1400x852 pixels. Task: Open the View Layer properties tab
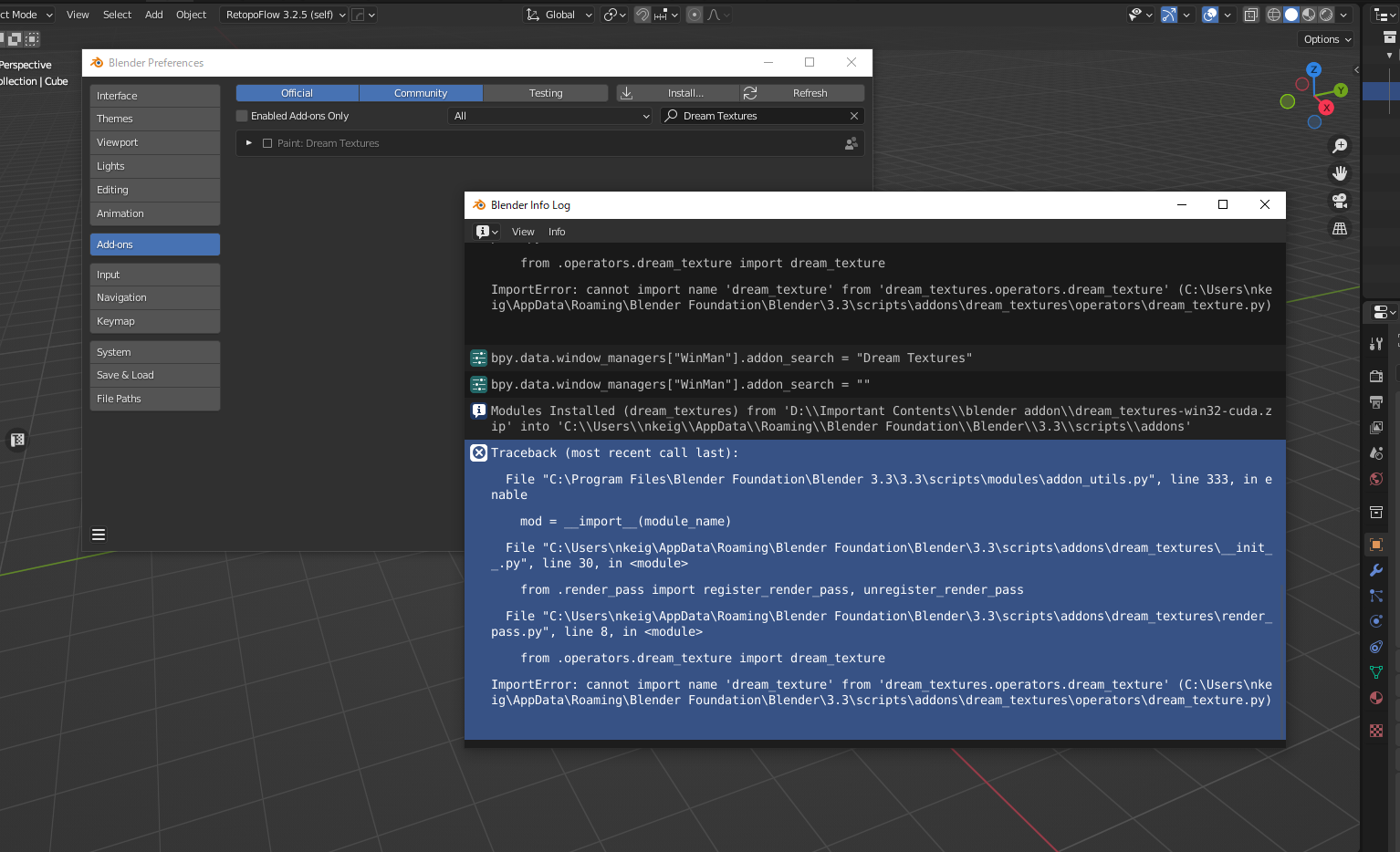coord(1376,427)
